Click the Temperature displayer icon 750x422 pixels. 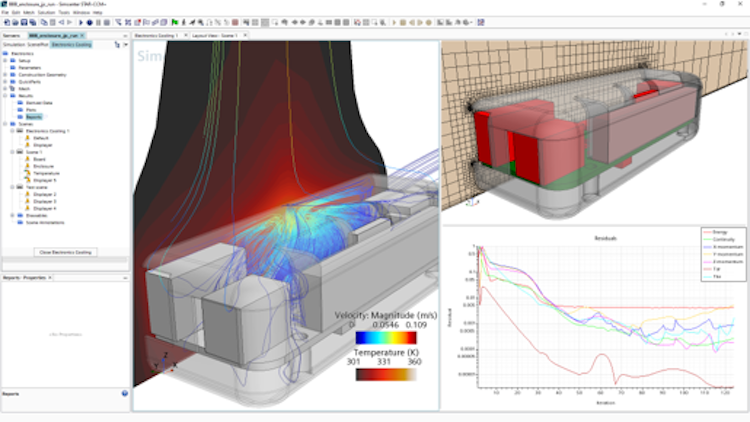[27, 173]
